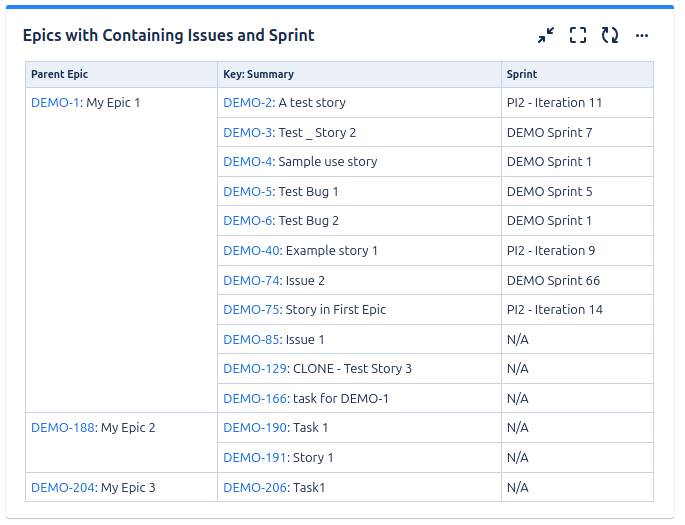
Task: Open issue DEMO-2
Action: [248, 103]
